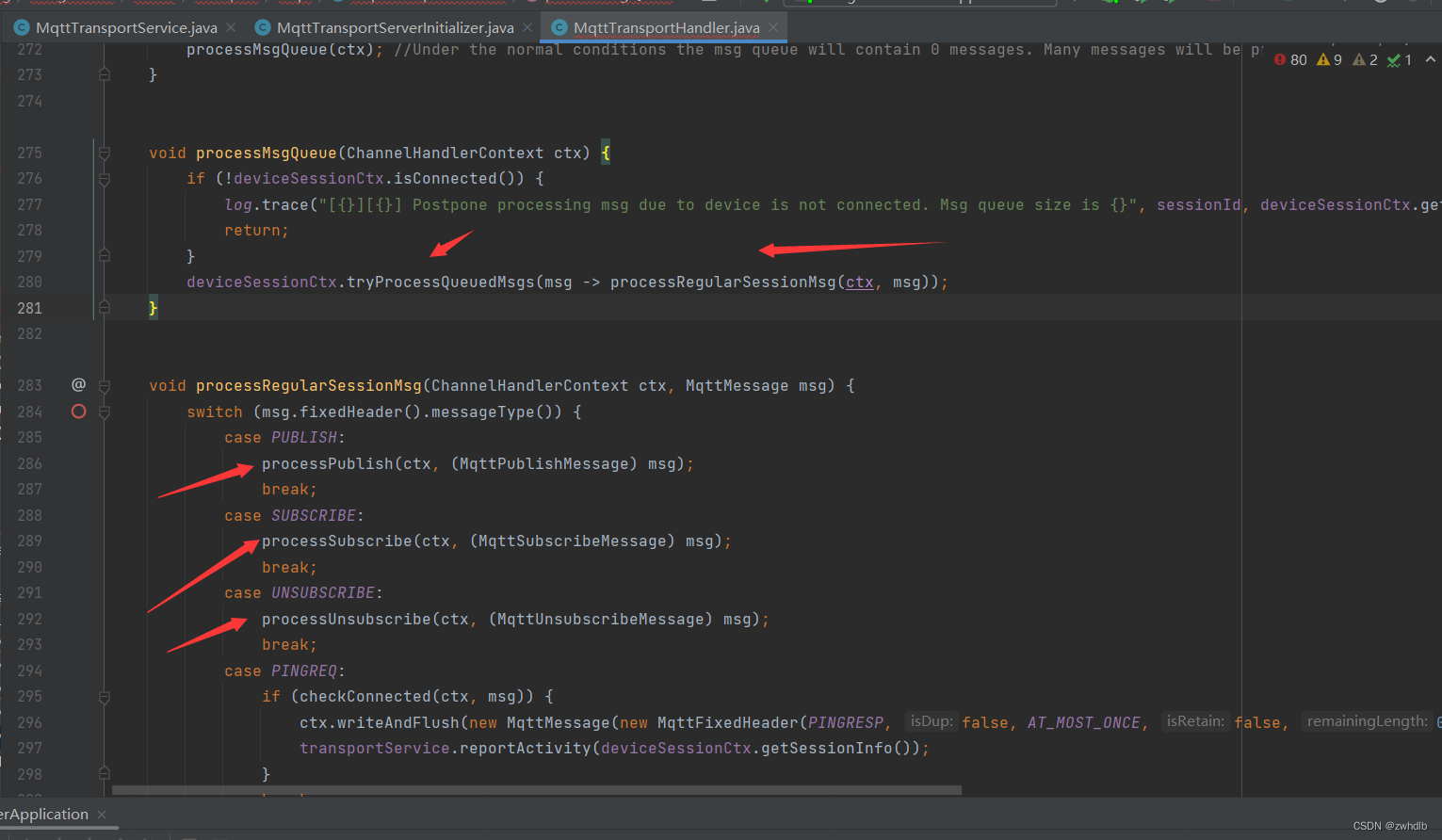
Task: Close the MqttTransportHandler.java tab
Action: click(773, 28)
